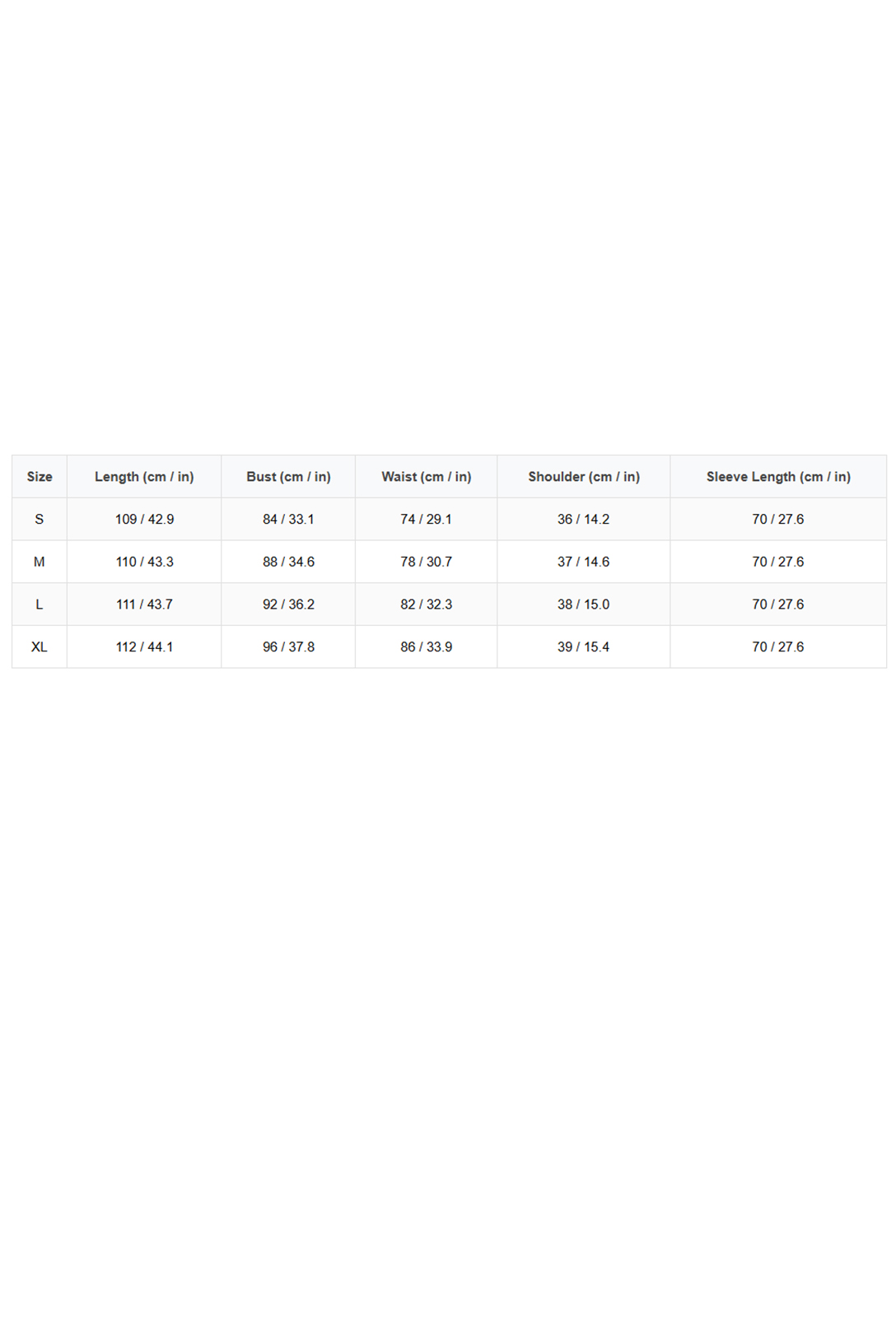The width and height of the screenshot is (896, 1344).
Task: Select the 39 / 15.4 shoulder cell
Action: (x=584, y=647)
